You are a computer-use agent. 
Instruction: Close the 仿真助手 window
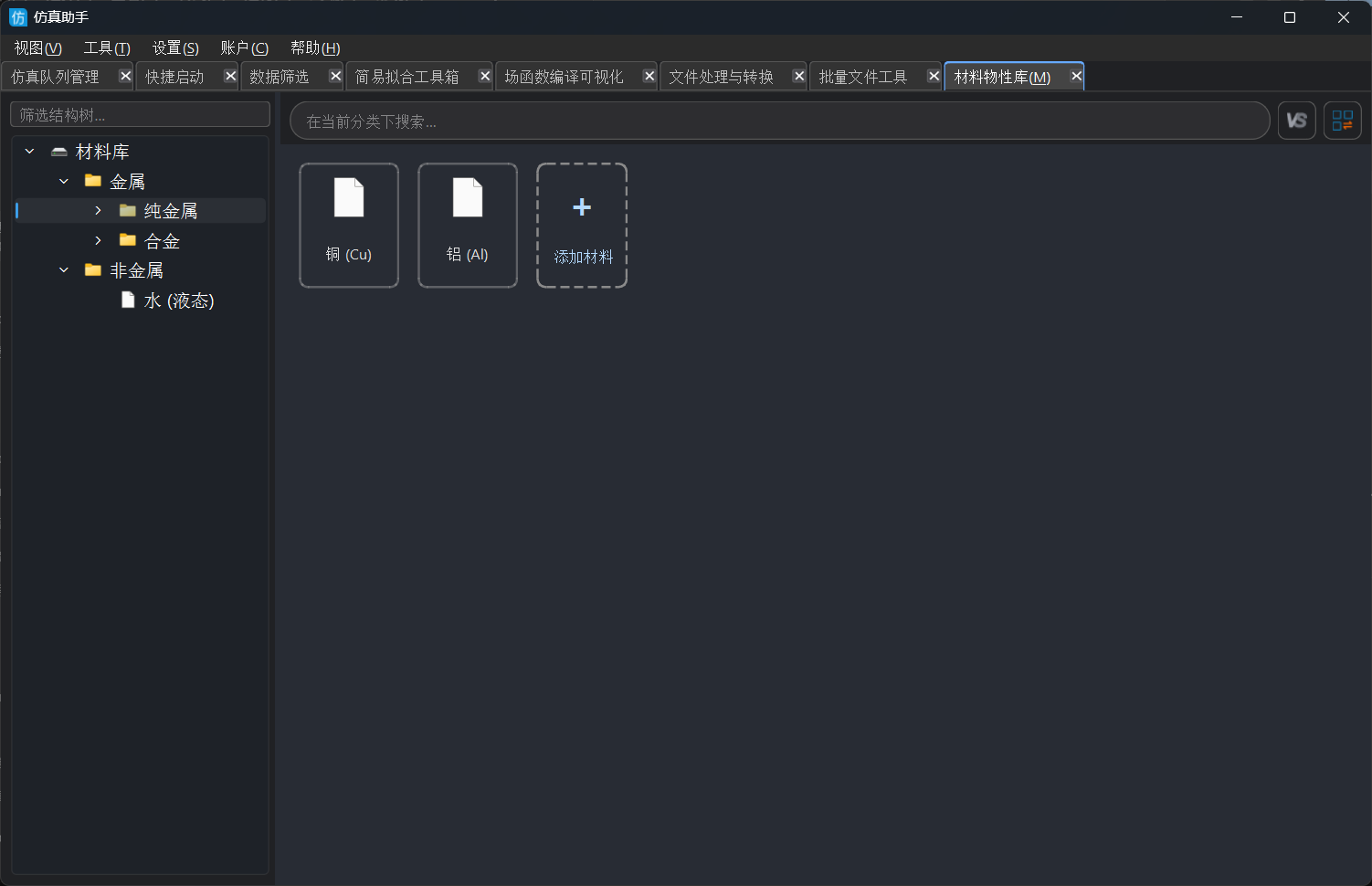pos(1344,17)
